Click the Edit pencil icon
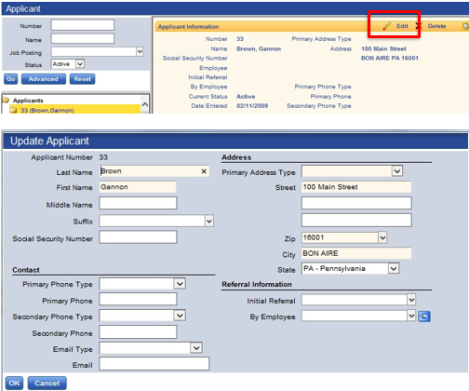Viewport: 469px width, 391px height. (387, 26)
